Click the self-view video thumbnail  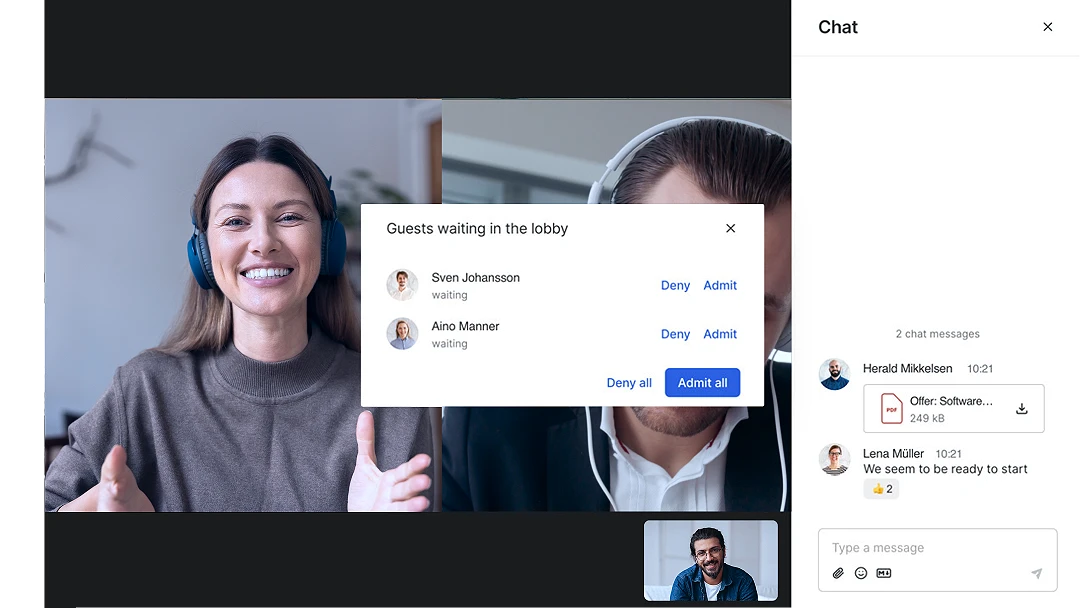(x=710, y=560)
